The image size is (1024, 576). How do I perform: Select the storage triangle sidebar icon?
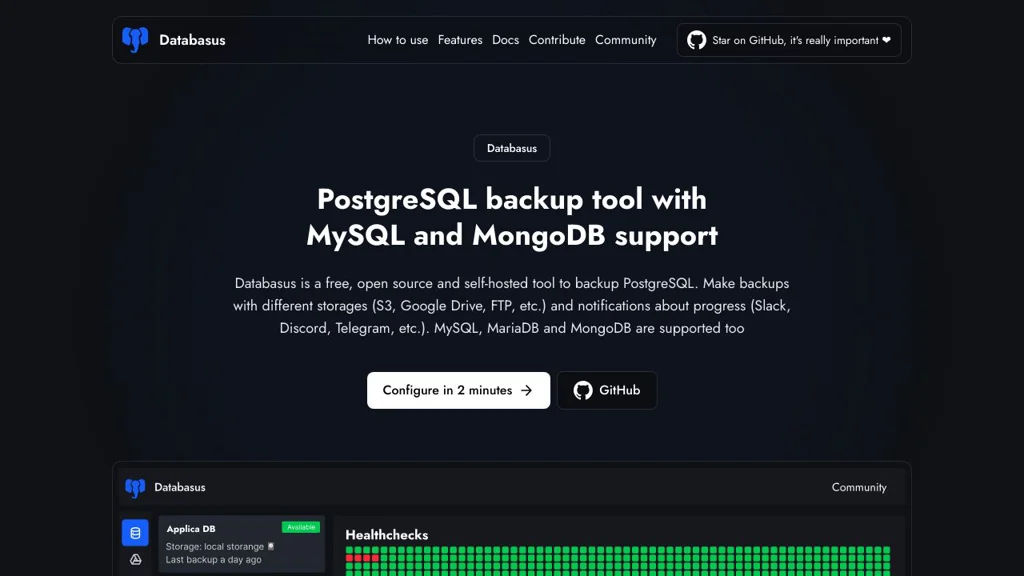coord(135,560)
